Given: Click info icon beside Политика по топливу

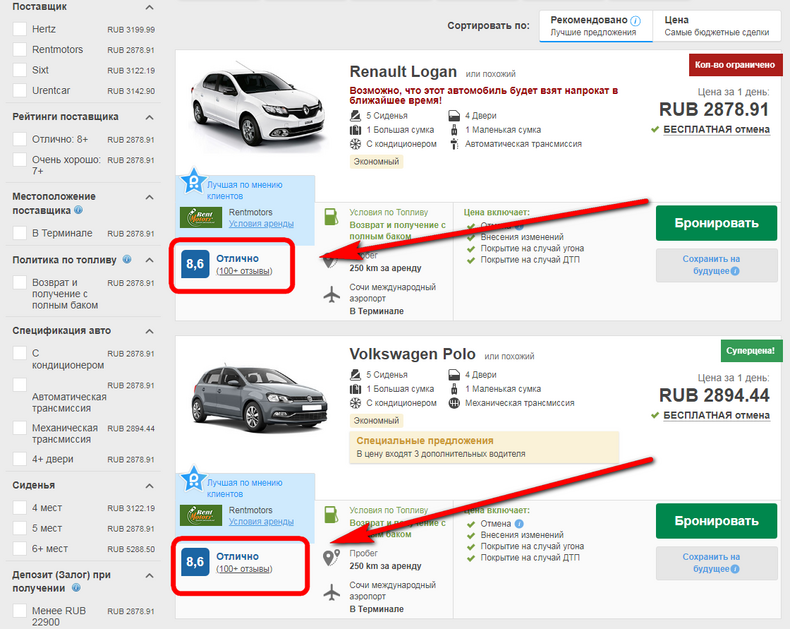Looking at the screenshot, I should click(x=127, y=260).
